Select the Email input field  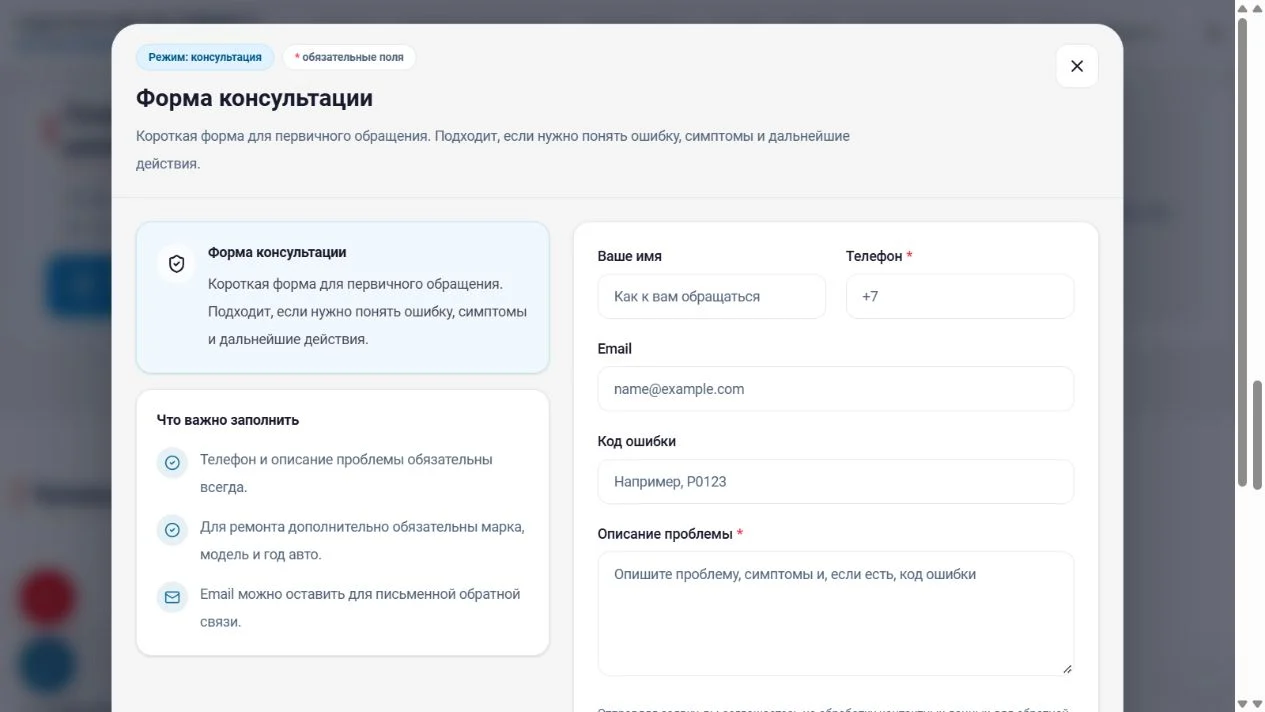click(836, 389)
